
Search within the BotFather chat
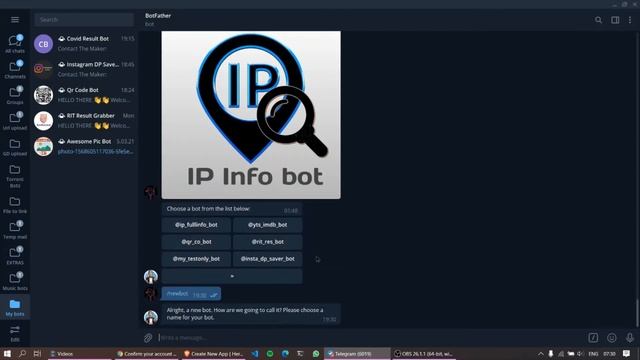tap(598, 20)
